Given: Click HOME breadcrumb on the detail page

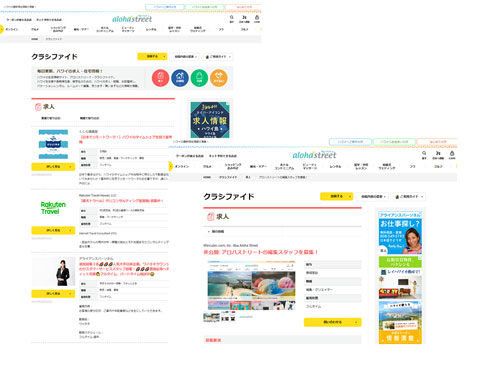Looking at the screenshot, I should [207, 177].
